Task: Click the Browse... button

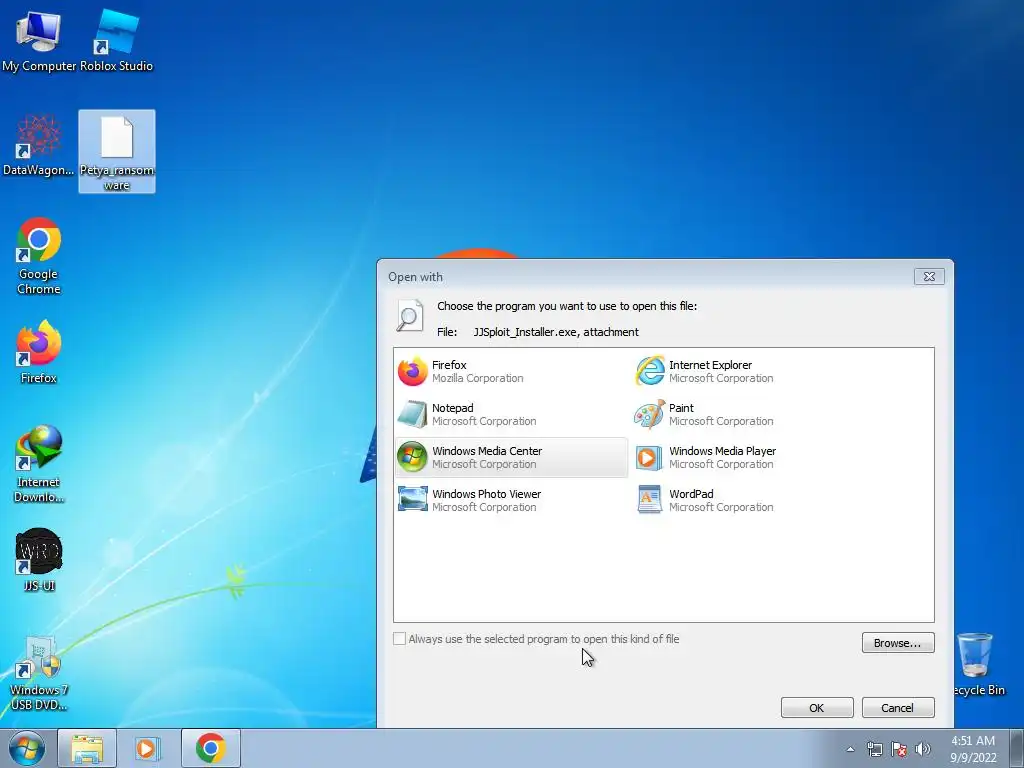Action: pyautogui.click(x=898, y=643)
